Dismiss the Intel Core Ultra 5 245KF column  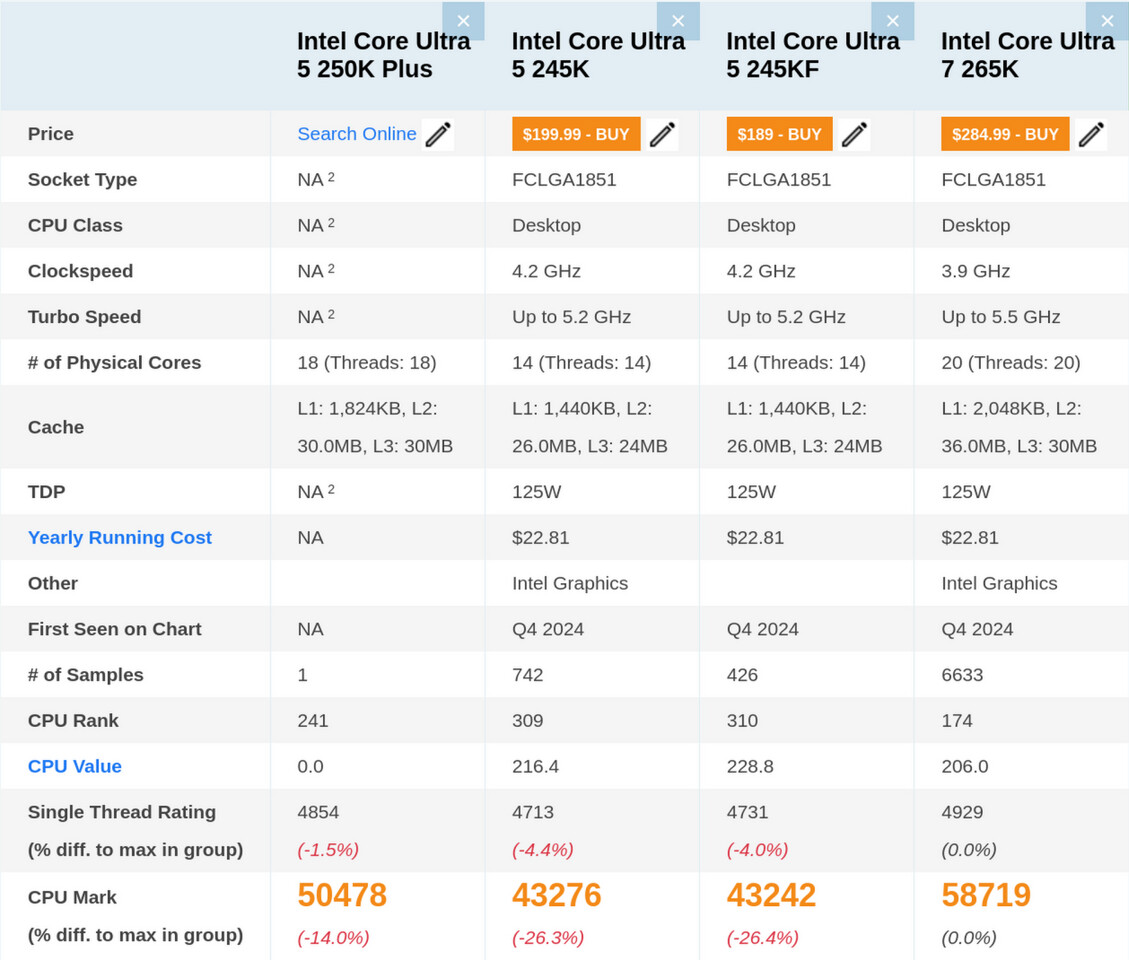[892, 20]
